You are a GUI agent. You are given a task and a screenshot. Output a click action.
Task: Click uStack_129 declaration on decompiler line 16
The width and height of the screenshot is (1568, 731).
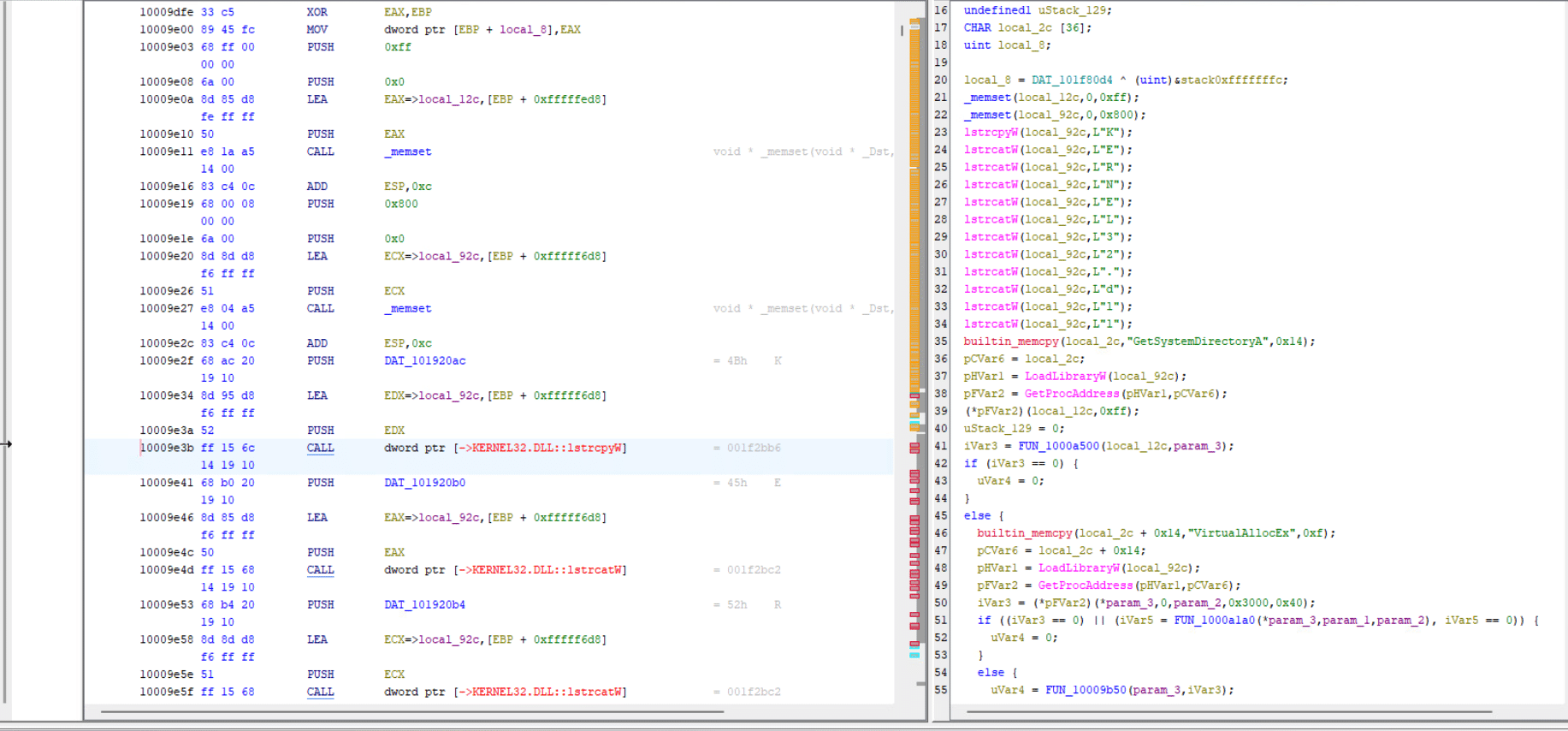1073,10
